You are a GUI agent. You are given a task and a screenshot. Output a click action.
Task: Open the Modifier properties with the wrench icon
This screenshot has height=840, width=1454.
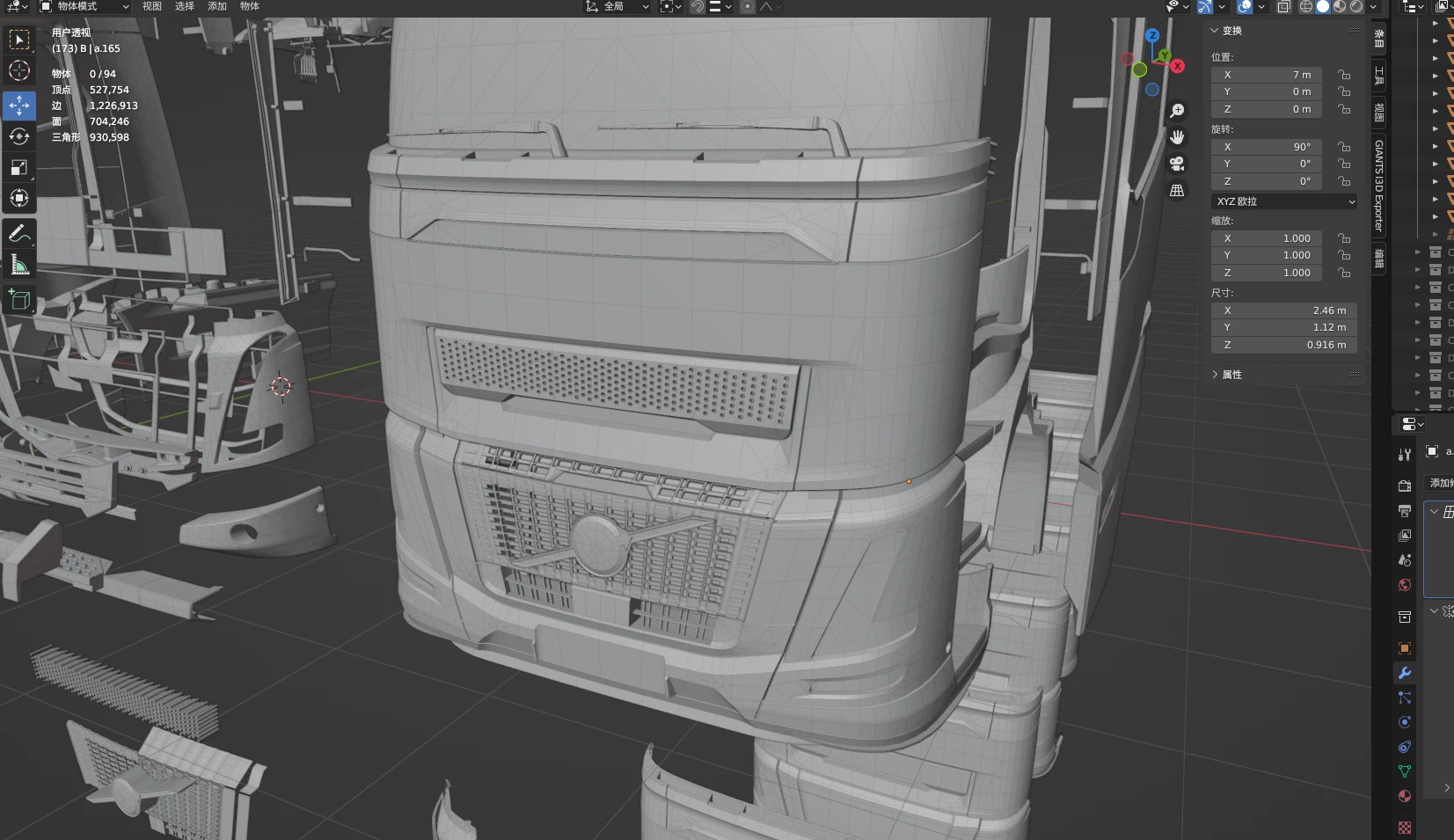point(1404,673)
